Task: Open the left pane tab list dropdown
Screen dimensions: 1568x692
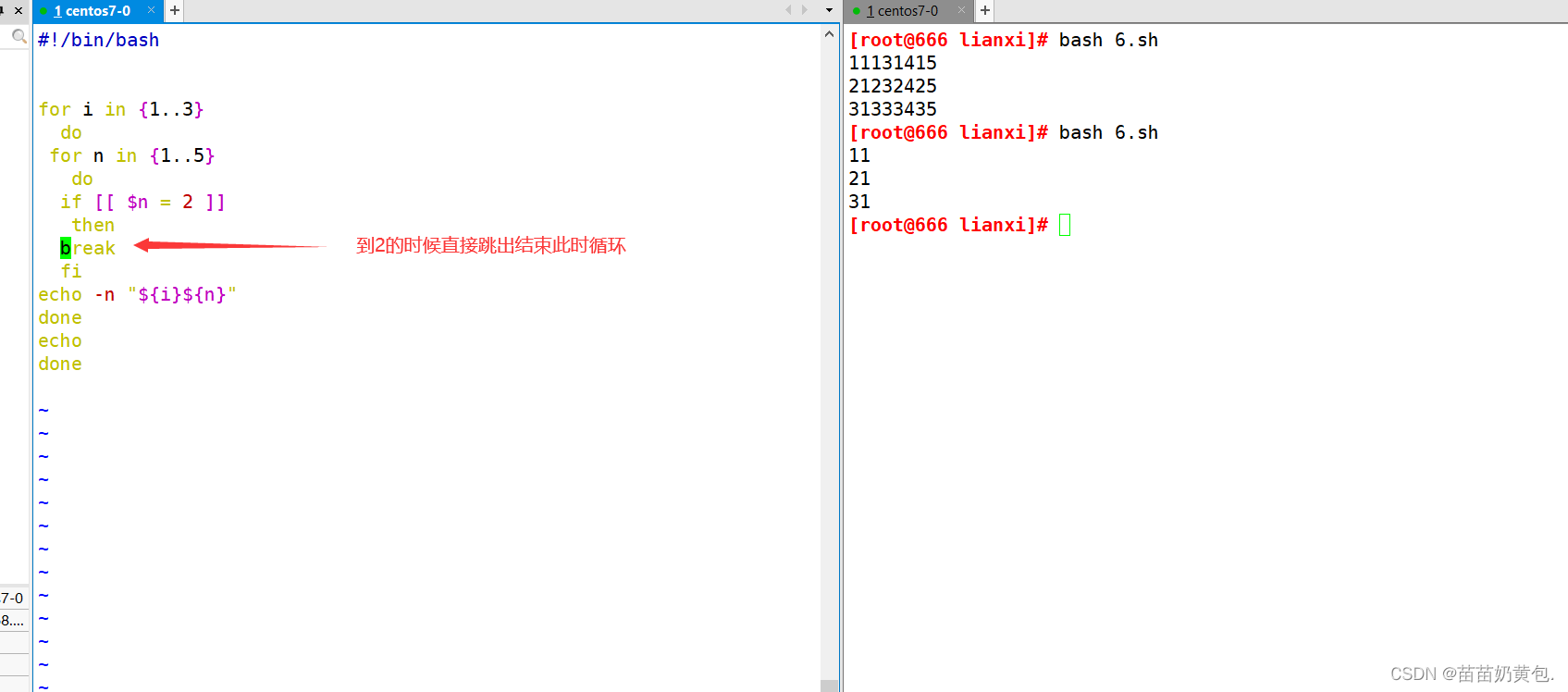Action: [829, 10]
